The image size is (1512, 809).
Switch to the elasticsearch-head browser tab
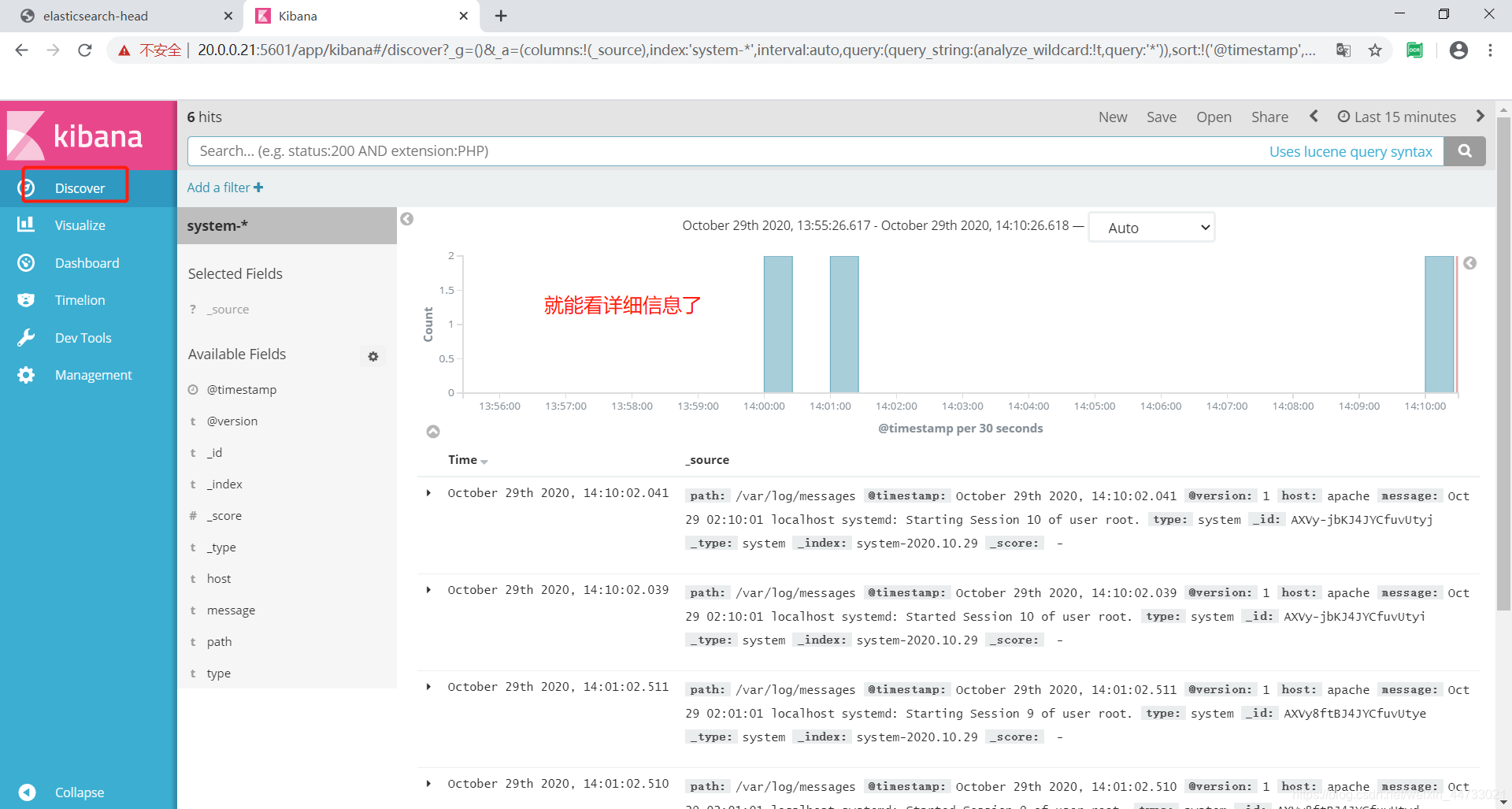pos(118,16)
